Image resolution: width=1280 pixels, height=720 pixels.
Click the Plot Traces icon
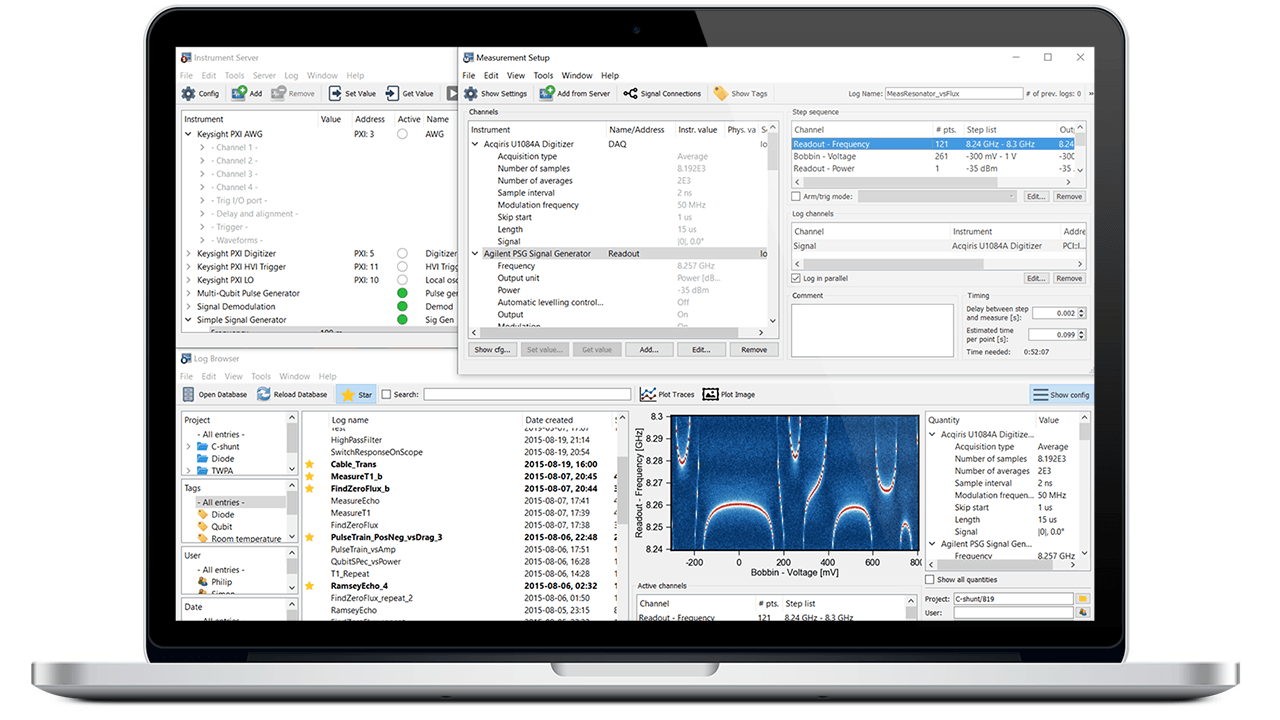[648, 394]
